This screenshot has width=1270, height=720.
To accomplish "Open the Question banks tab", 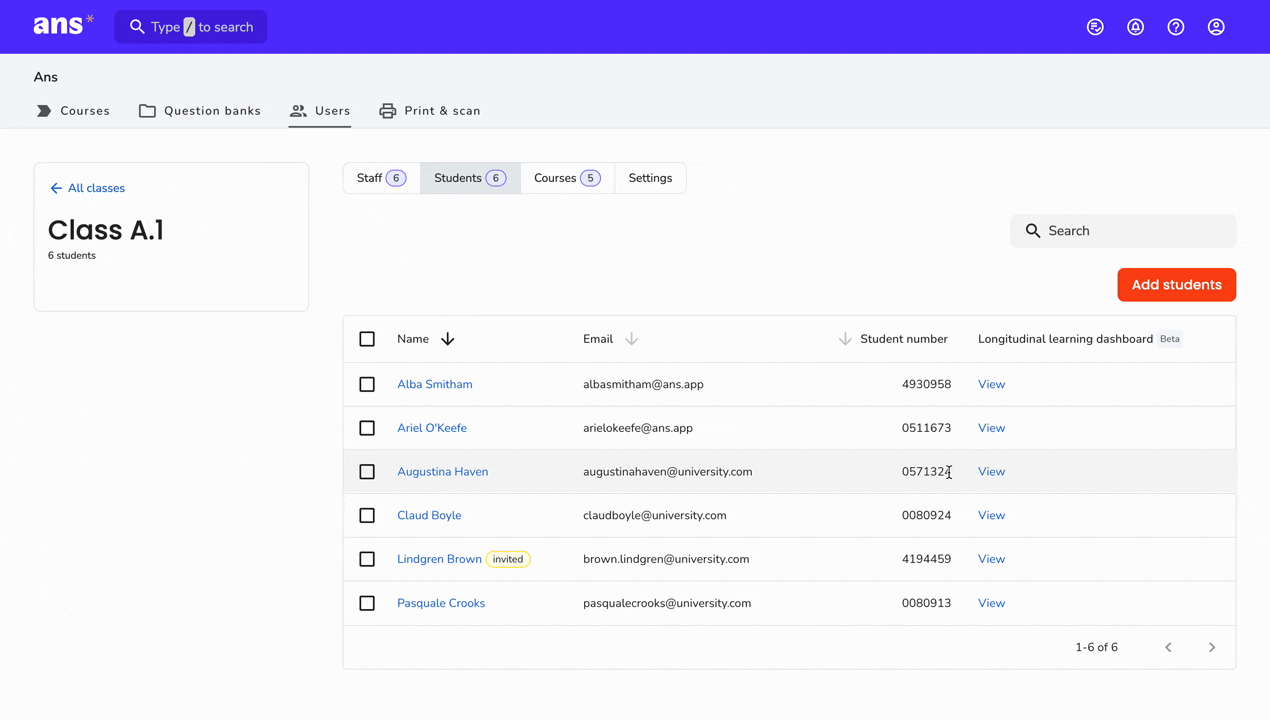I will (200, 111).
